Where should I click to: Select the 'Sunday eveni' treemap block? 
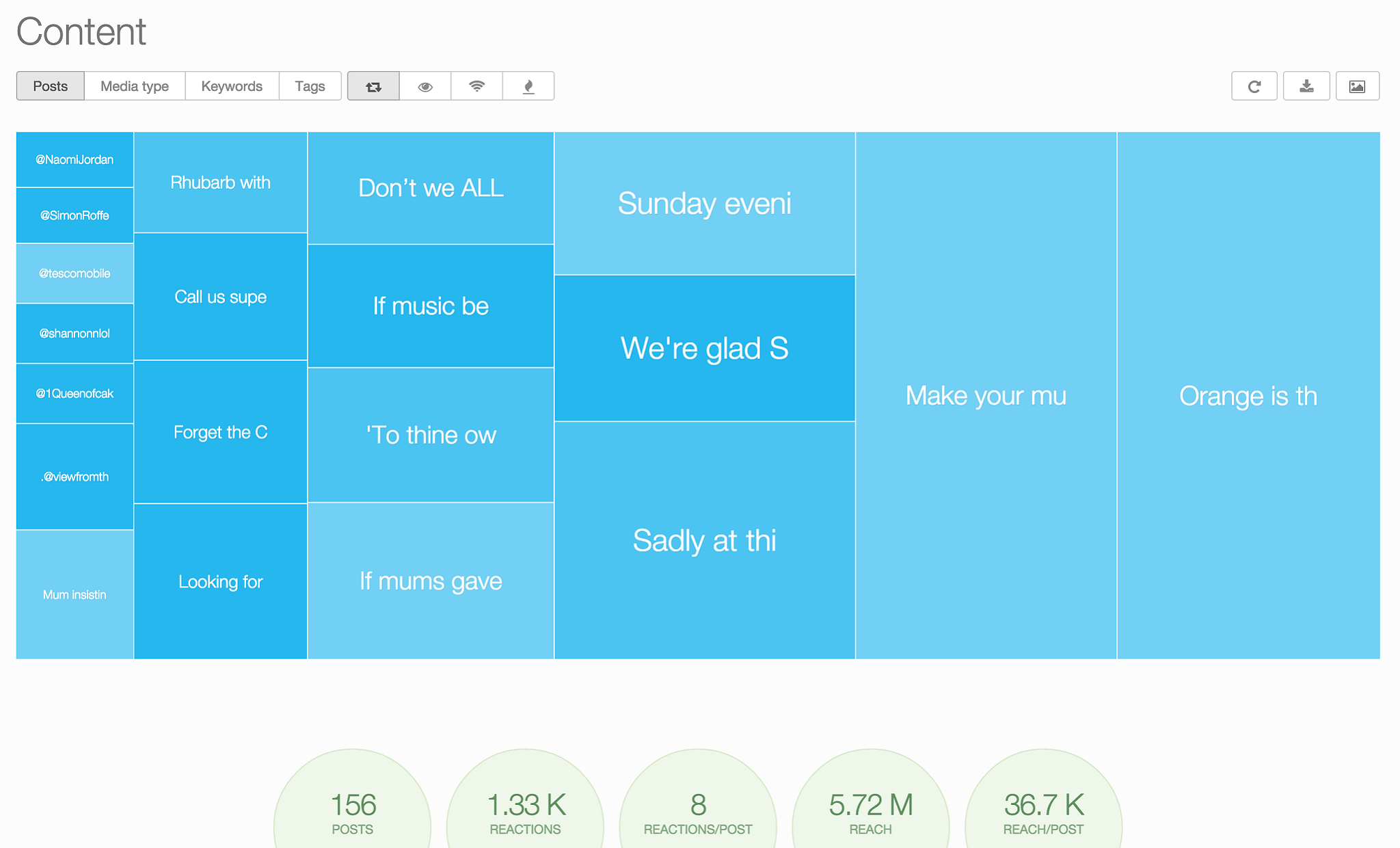[x=705, y=203]
